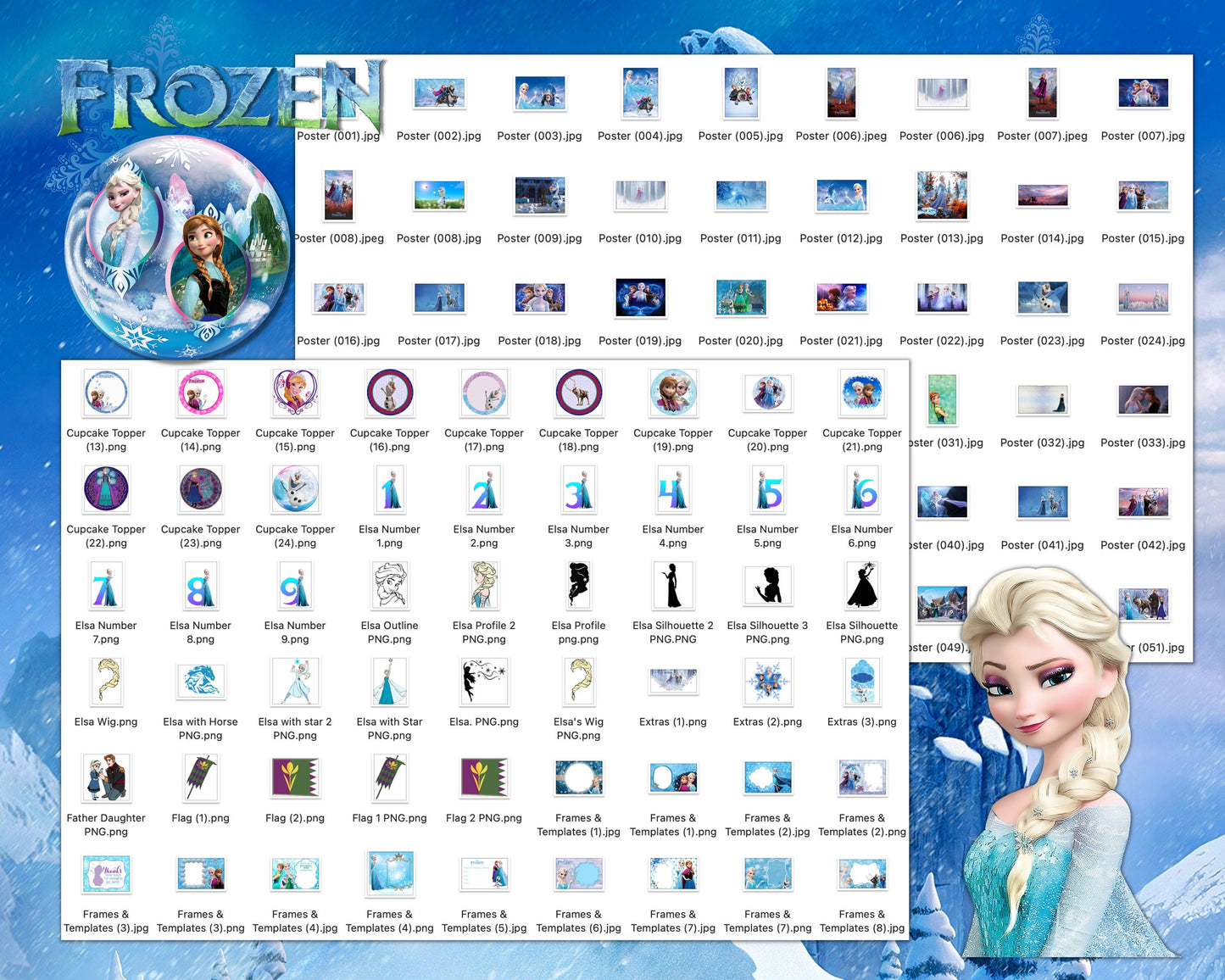1225x980 pixels.
Task: Select the Elsa. PNG.png silhouette file
Action: (484, 682)
